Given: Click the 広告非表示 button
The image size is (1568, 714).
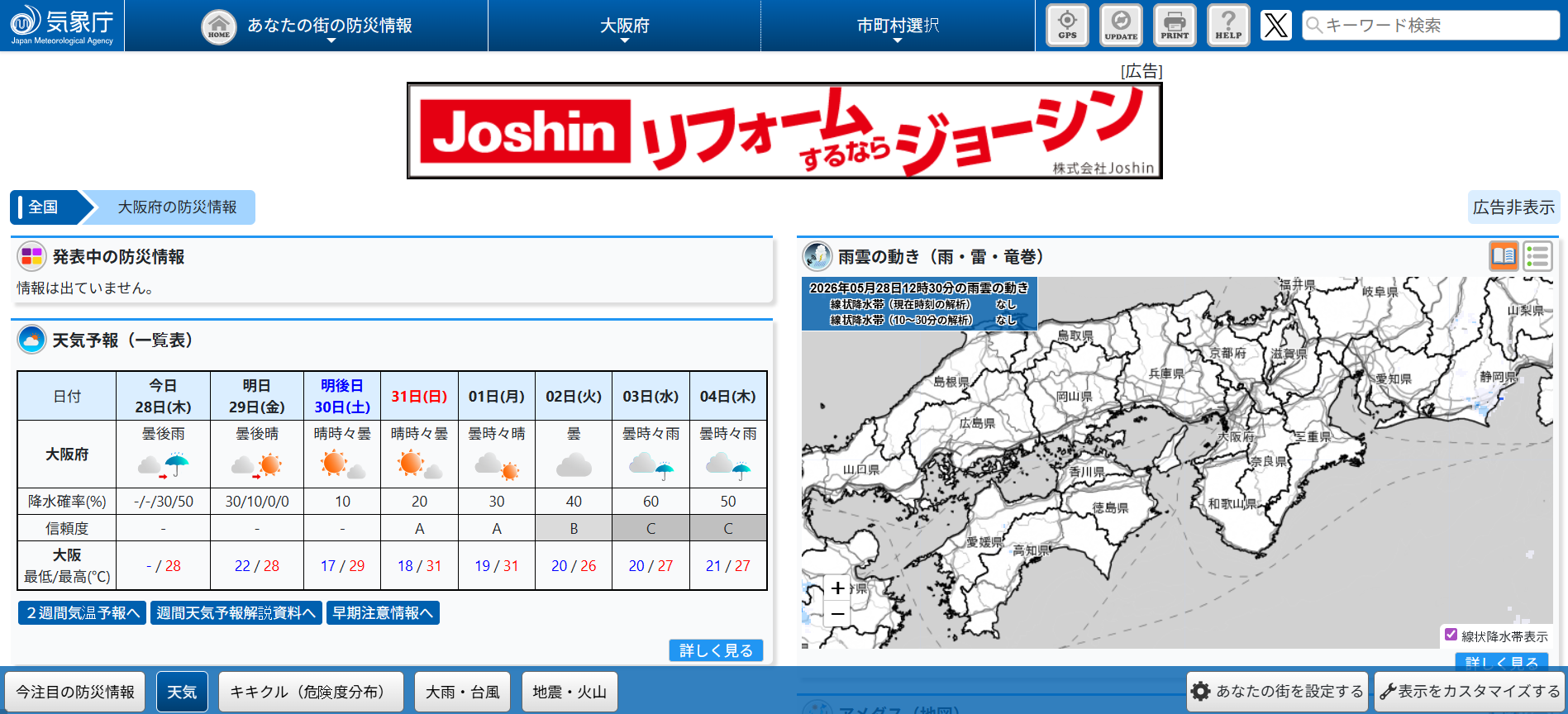Looking at the screenshot, I should coord(1513,207).
